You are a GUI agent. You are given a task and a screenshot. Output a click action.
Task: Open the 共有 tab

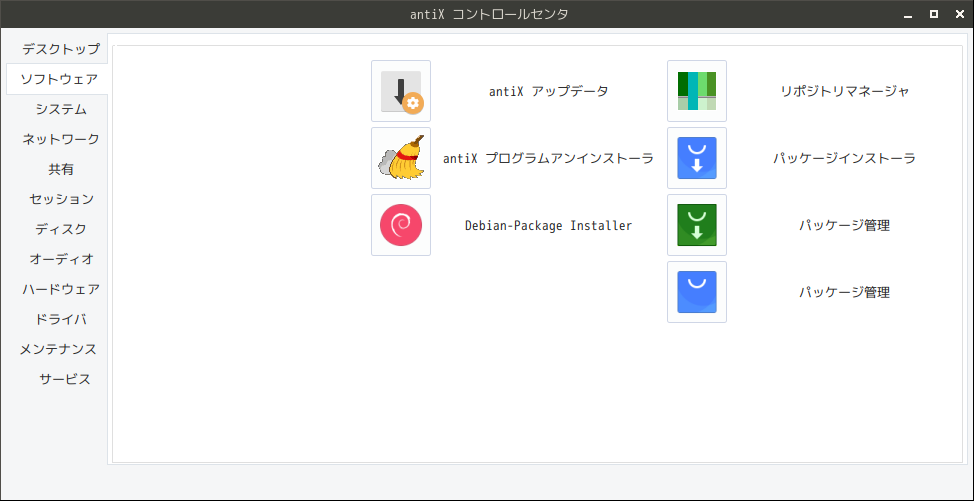(x=60, y=169)
